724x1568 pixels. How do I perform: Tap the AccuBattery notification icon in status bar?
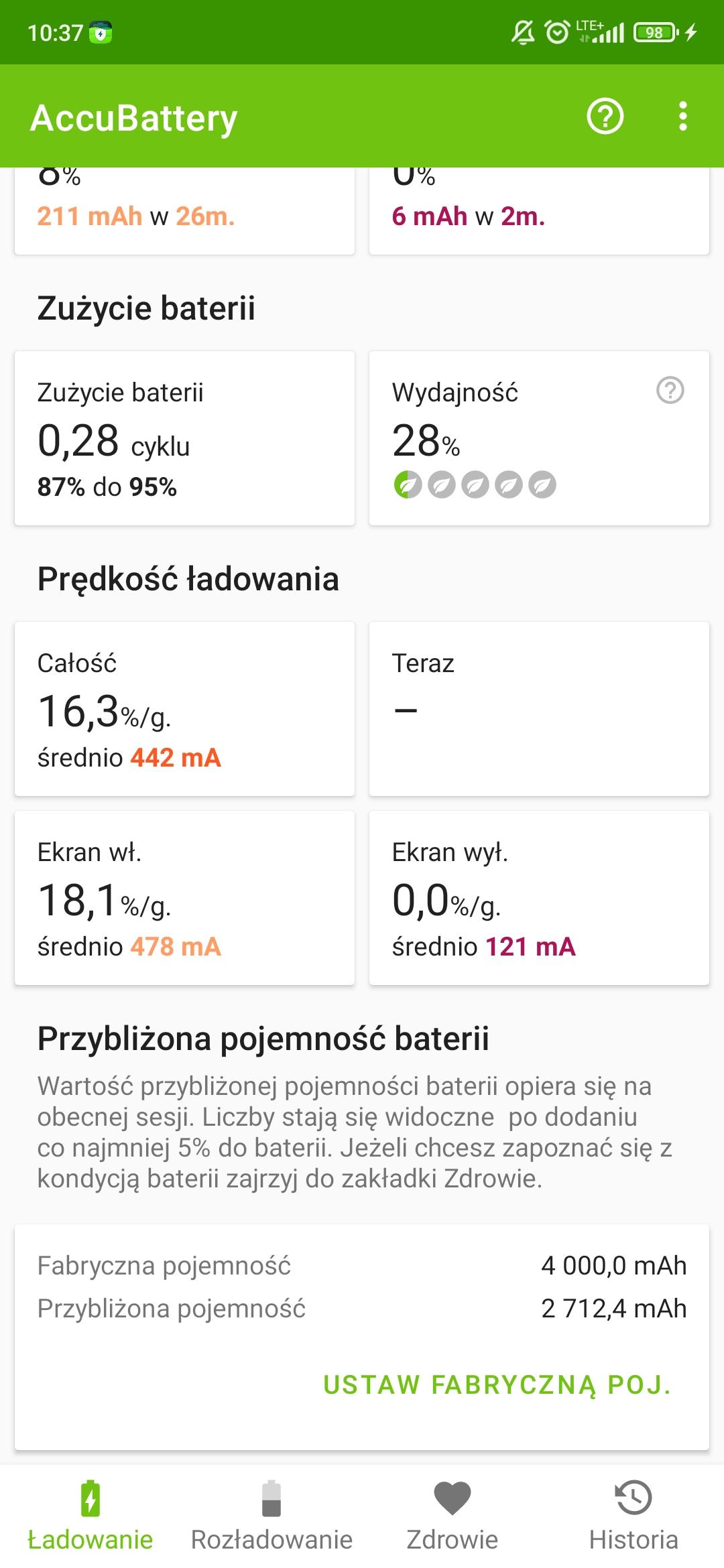tap(101, 32)
